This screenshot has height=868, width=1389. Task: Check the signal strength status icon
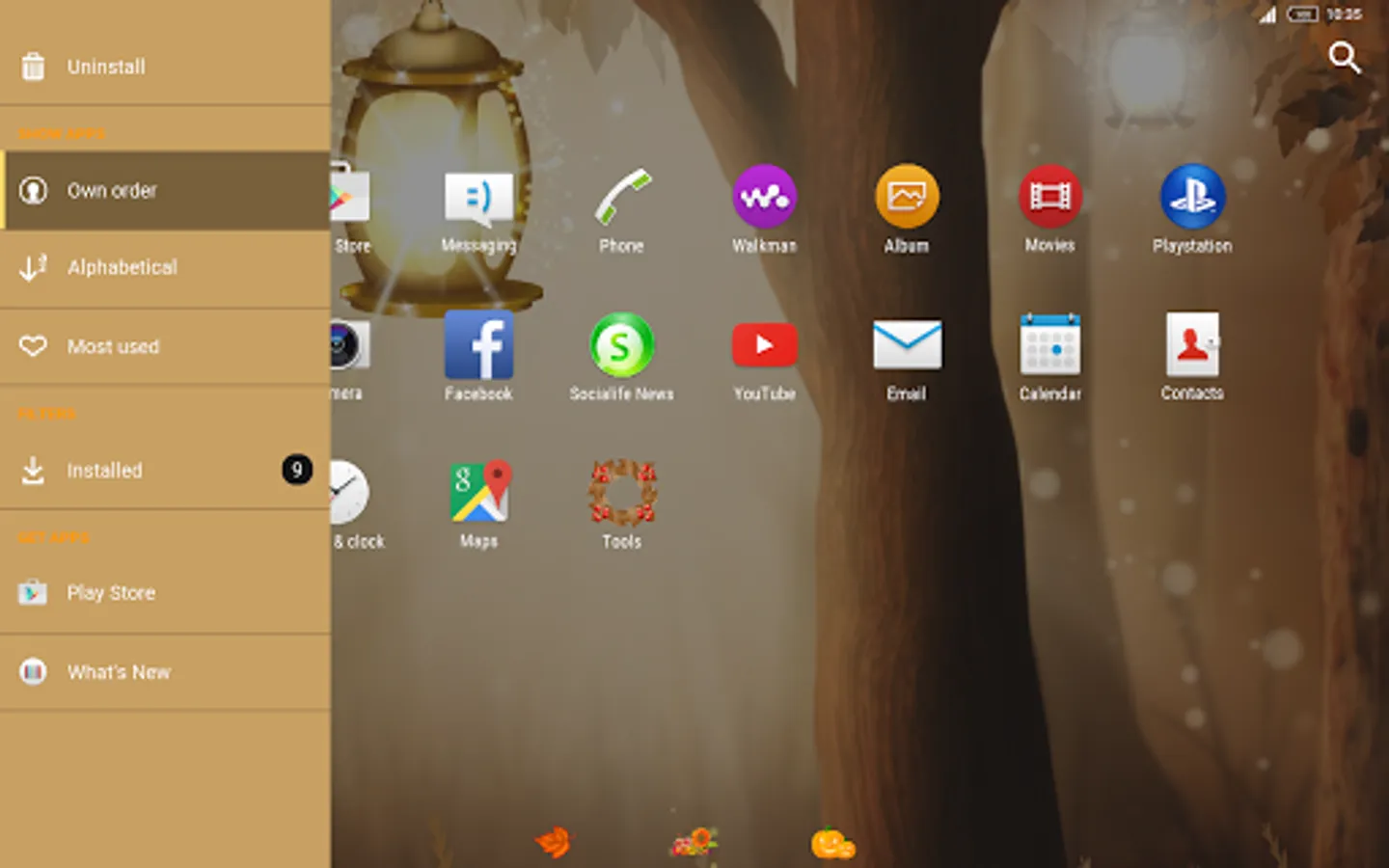pos(1267,14)
